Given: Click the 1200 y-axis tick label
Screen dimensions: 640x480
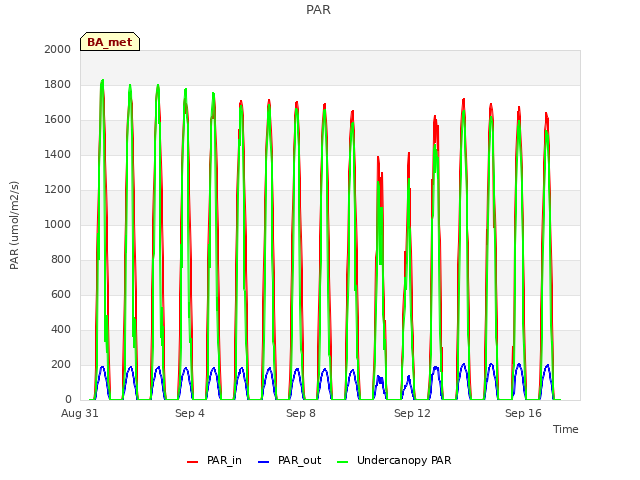Looking at the screenshot, I should pos(58,189).
